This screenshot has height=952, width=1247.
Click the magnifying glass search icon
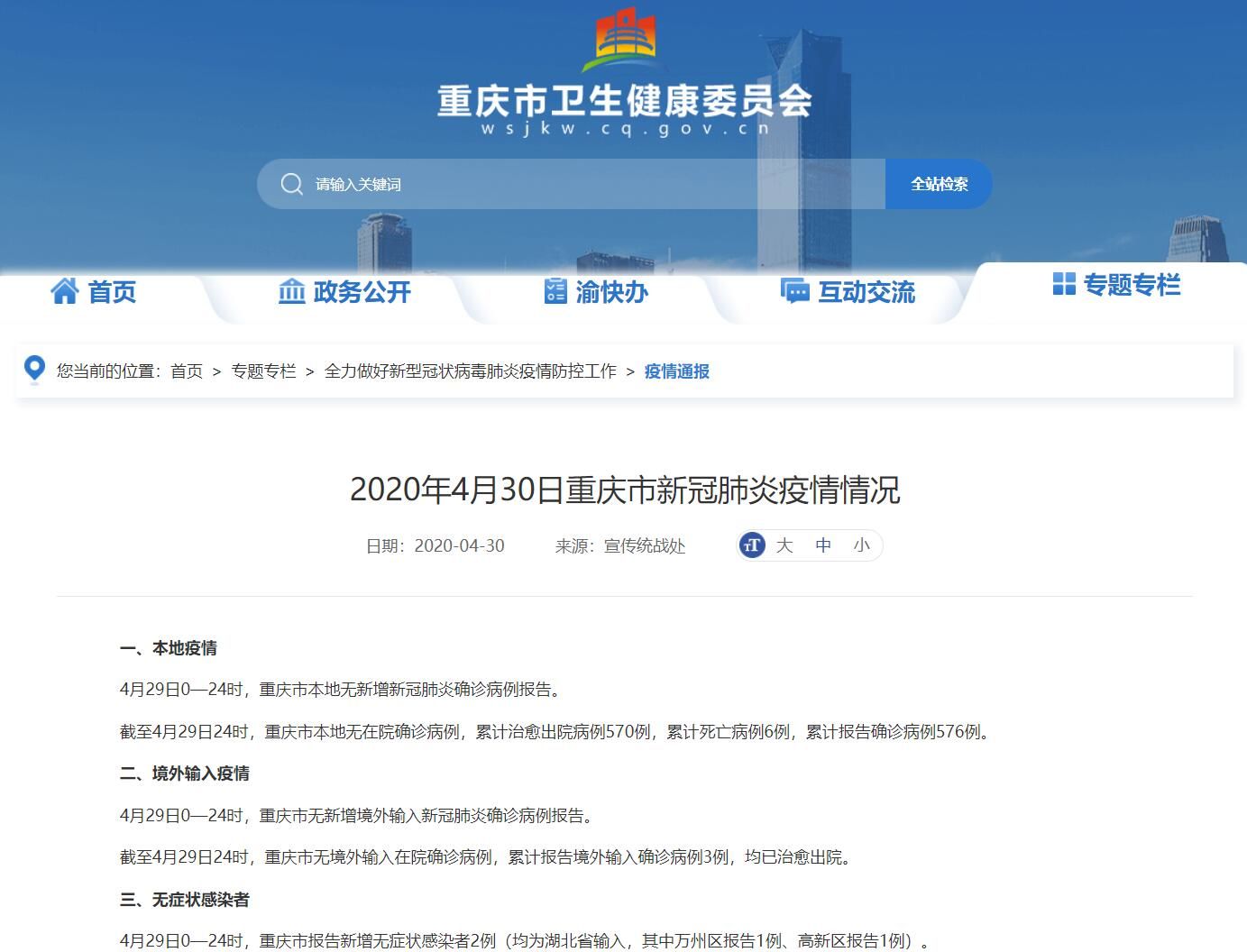pyautogui.click(x=291, y=184)
